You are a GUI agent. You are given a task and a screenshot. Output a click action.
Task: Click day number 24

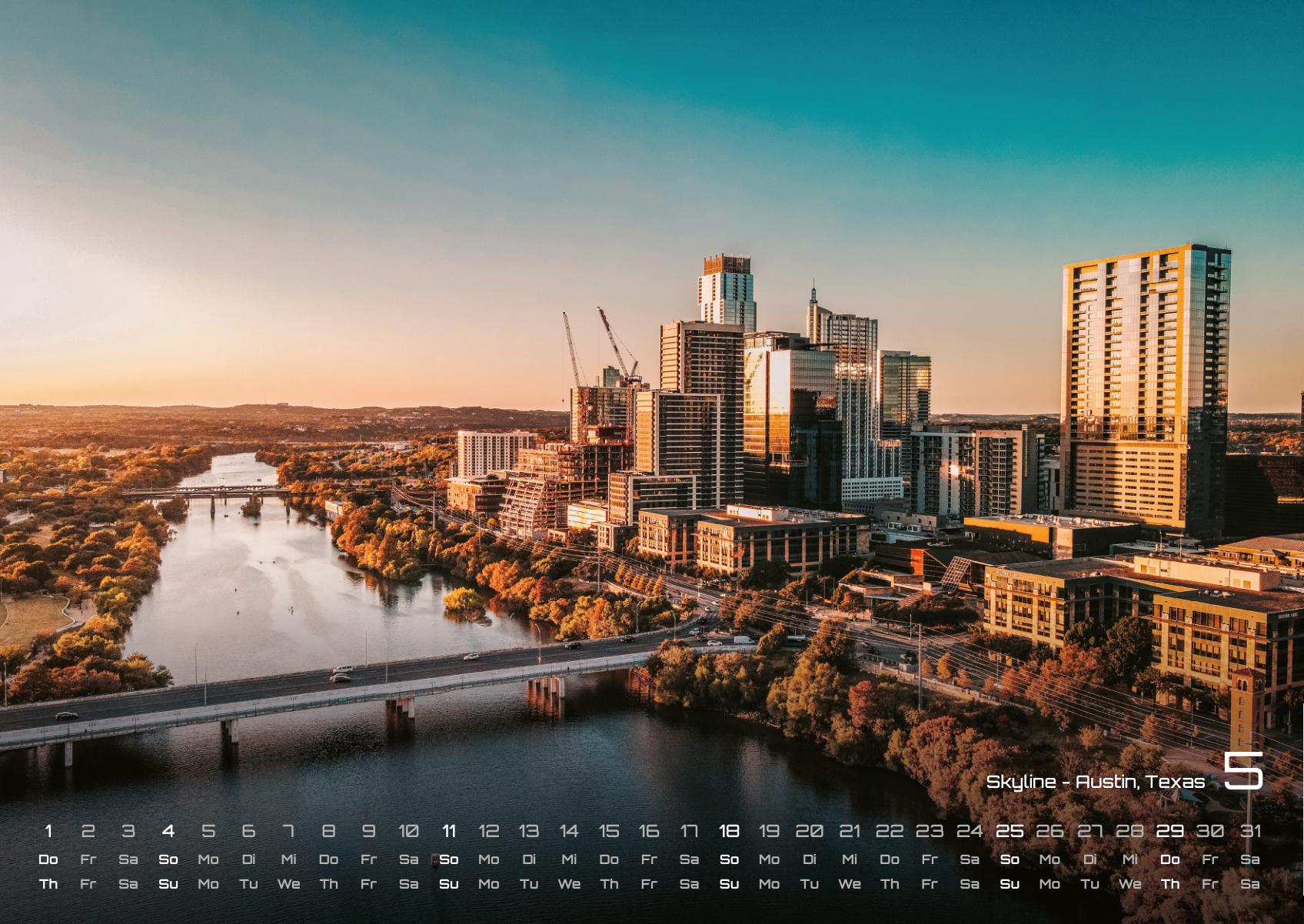tap(970, 831)
